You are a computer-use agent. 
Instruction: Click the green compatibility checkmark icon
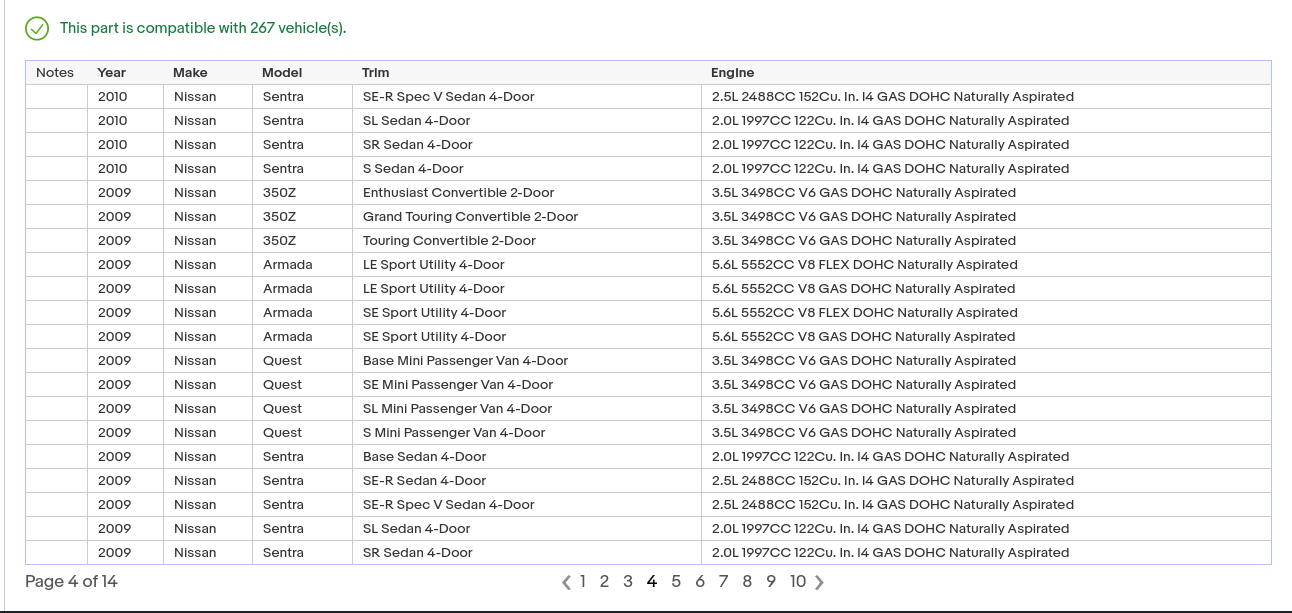37,28
